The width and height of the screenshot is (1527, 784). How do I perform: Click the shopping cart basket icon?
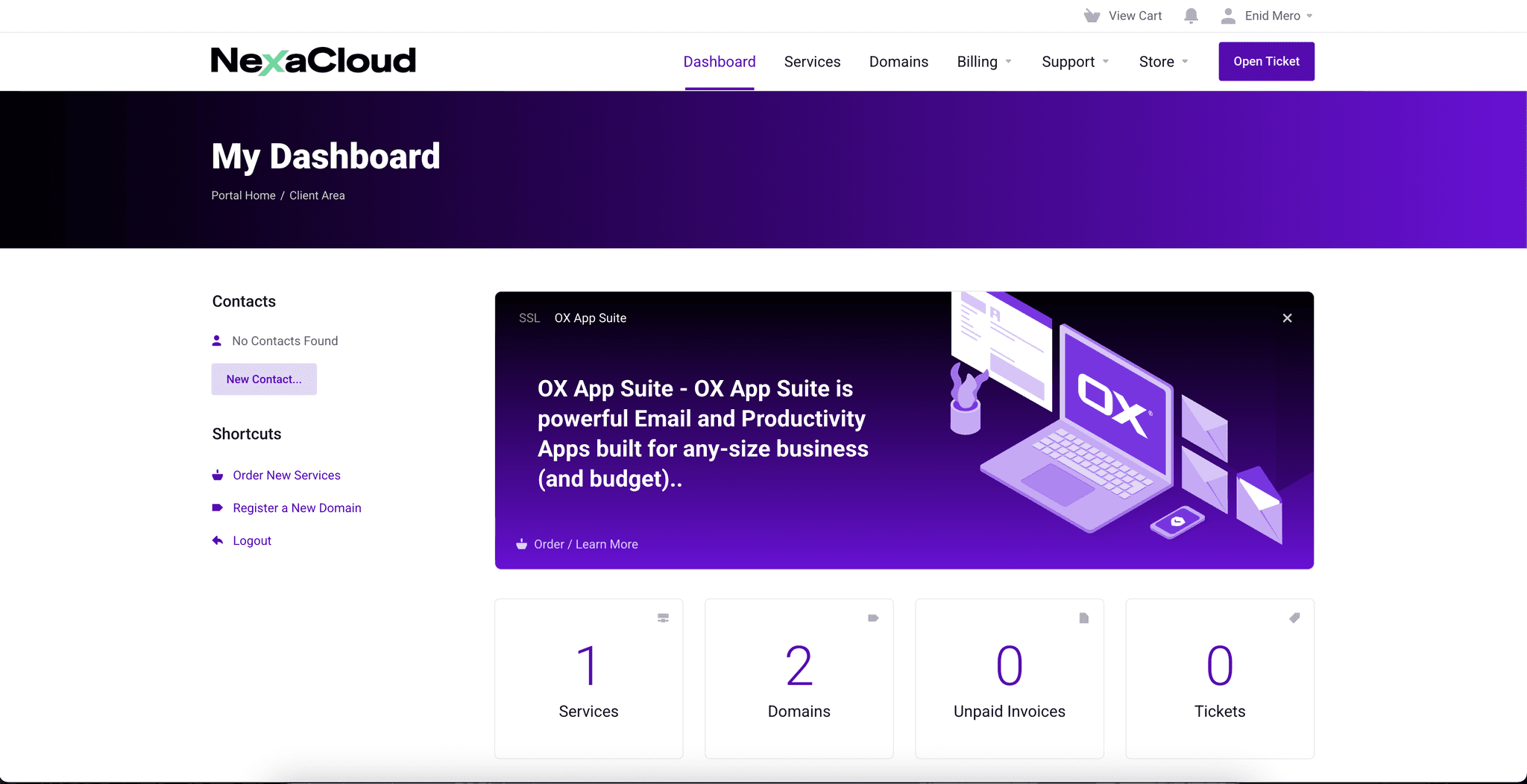[1092, 16]
